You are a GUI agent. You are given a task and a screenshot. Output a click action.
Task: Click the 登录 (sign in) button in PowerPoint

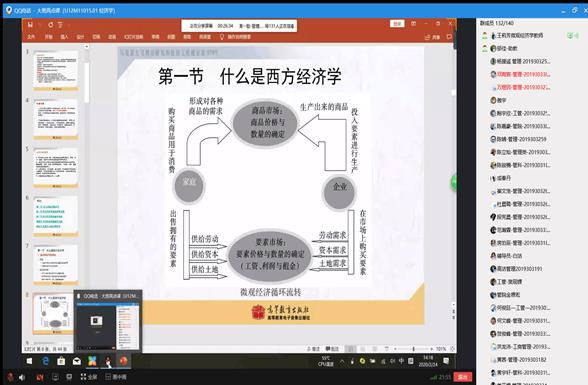[397, 24]
